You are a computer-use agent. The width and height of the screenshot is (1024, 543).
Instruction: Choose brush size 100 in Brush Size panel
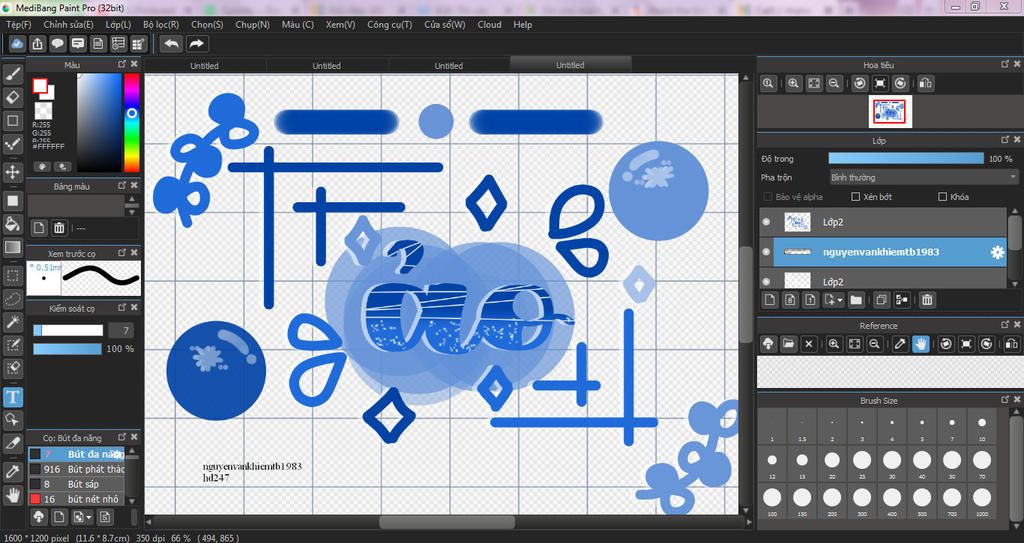(771, 497)
